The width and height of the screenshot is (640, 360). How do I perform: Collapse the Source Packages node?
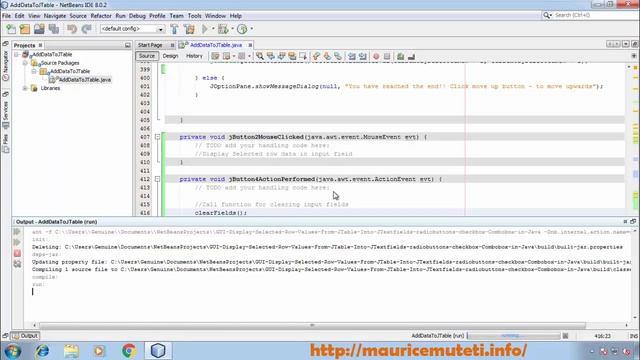point(25,63)
